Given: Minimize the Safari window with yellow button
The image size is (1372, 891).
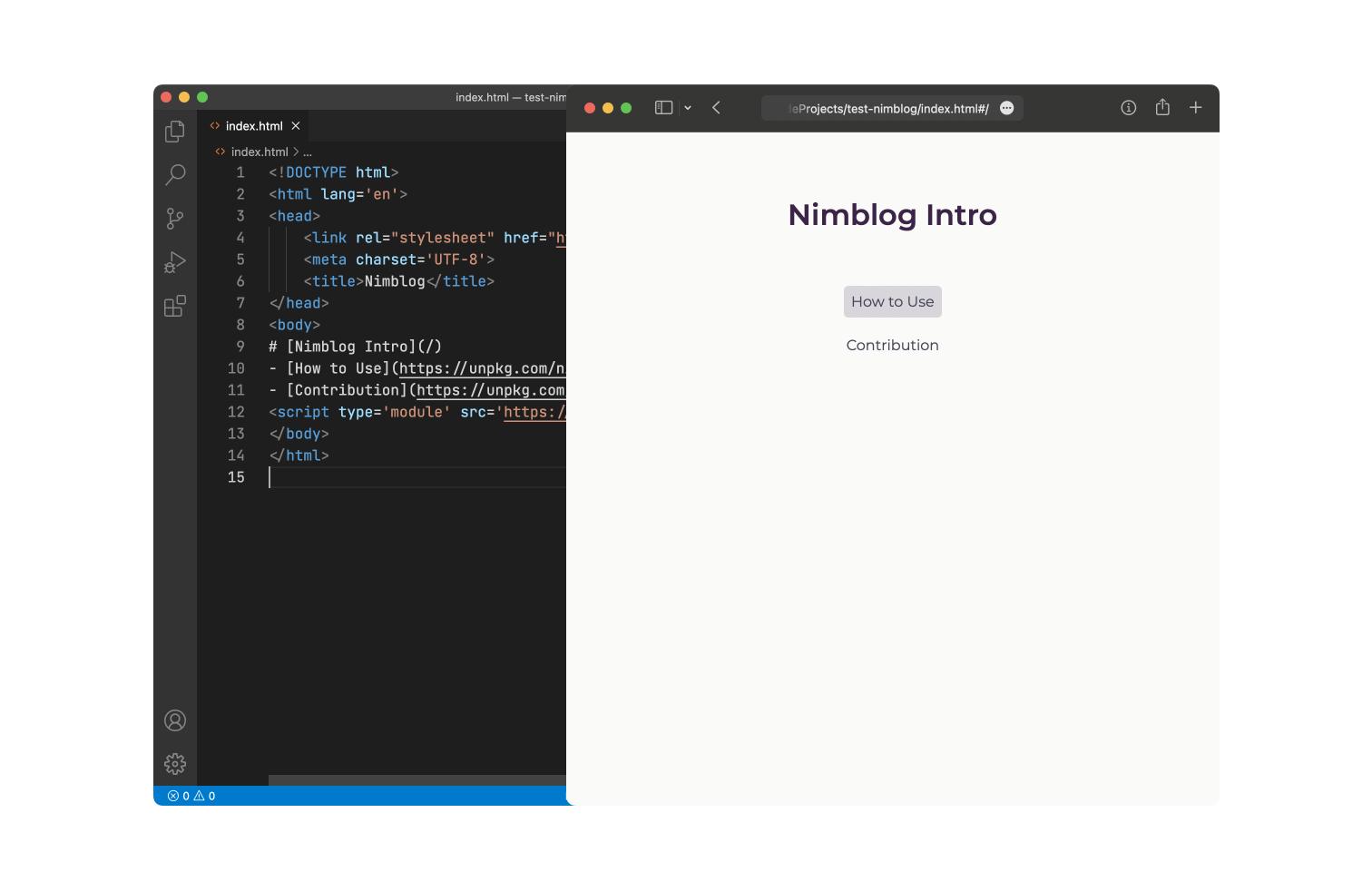Looking at the screenshot, I should 608,108.
